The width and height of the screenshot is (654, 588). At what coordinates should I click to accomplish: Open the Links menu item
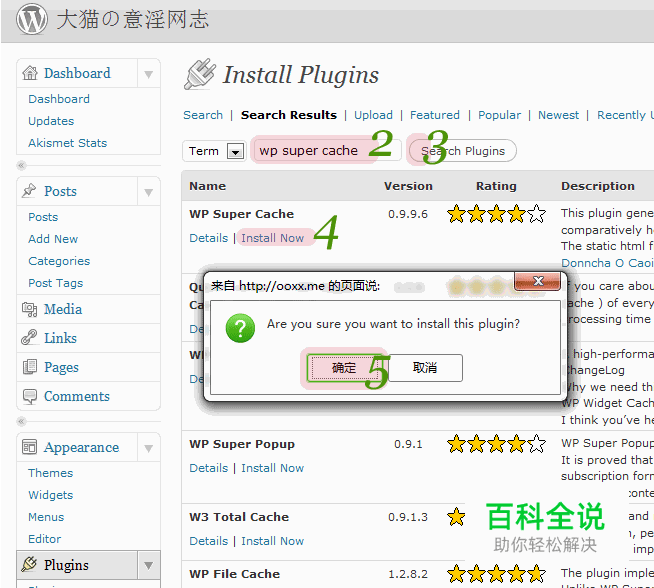pyautogui.click(x=60, y=338)
